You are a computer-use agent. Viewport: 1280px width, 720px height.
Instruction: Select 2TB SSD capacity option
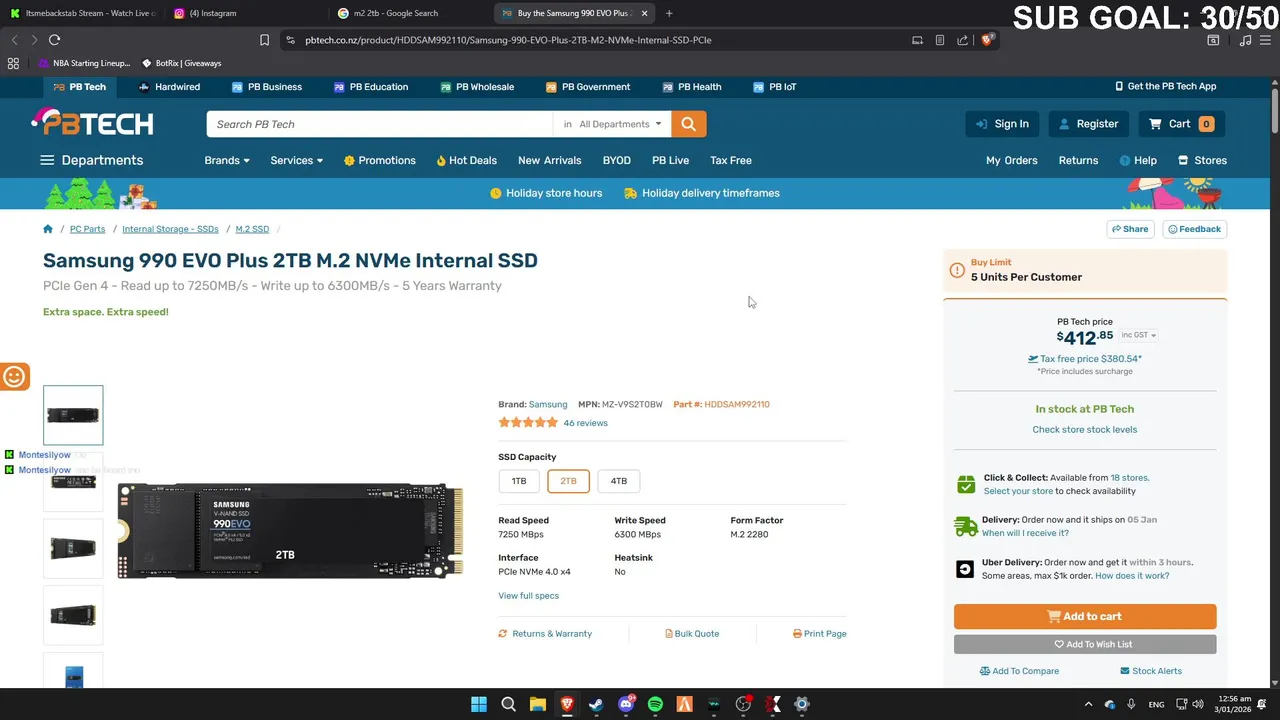pyautogui.click(x=568, y=481)
